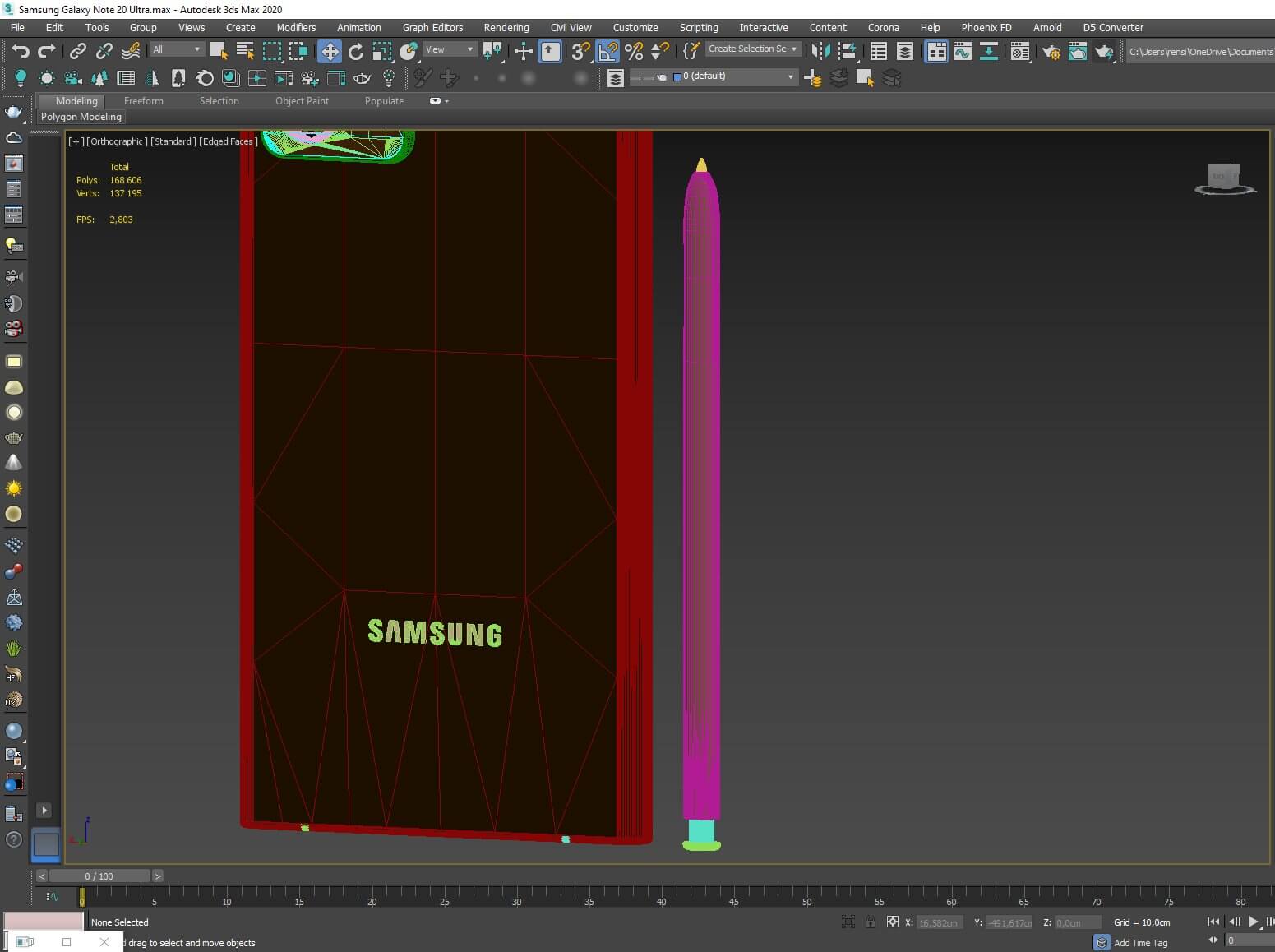This screenshot has height=952, width=1275.
Task: Click the Select and Place icon
Action: pos(409,52)
